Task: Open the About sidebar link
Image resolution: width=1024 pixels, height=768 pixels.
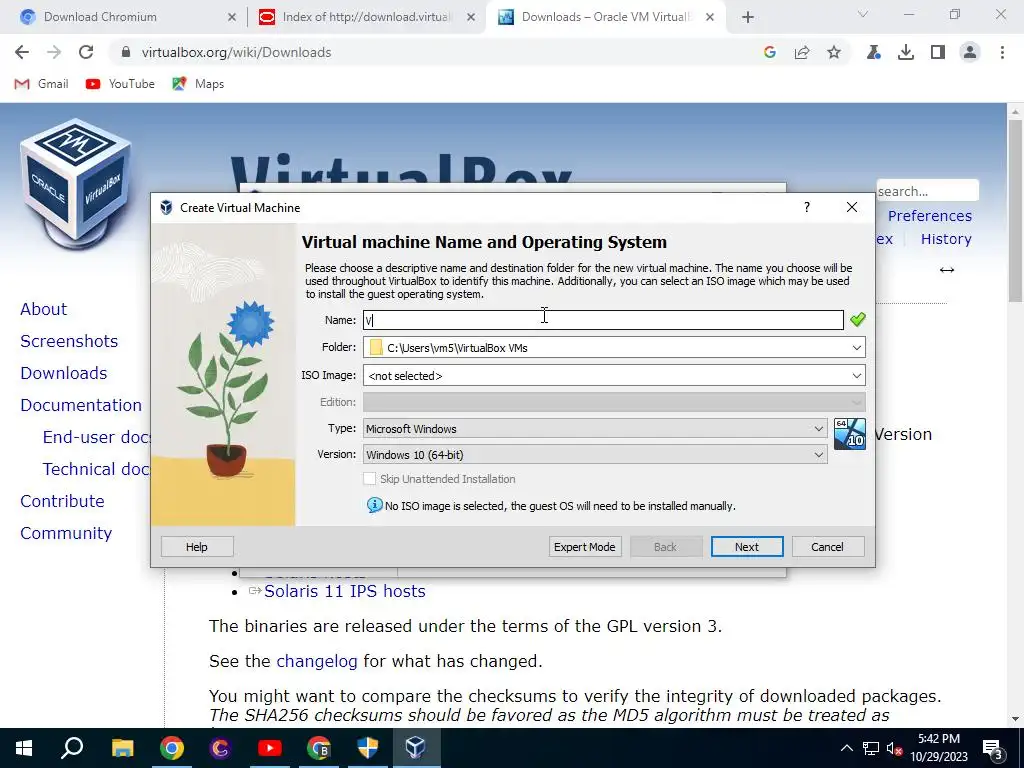Action: click(x=44, y=309)
